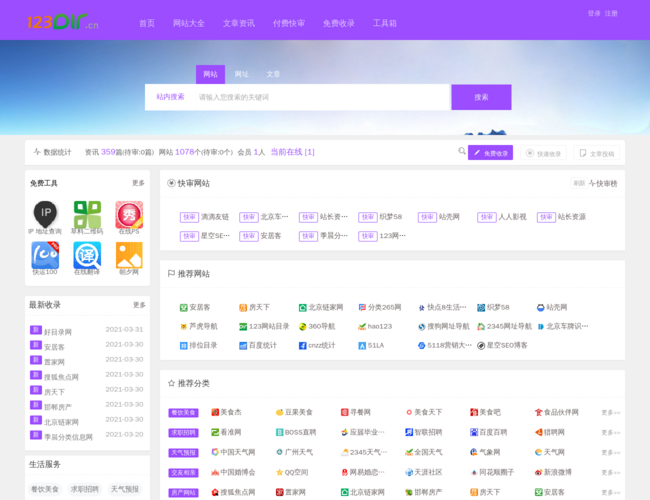Open cnzz统计 site link

click(x=317, y=345)
